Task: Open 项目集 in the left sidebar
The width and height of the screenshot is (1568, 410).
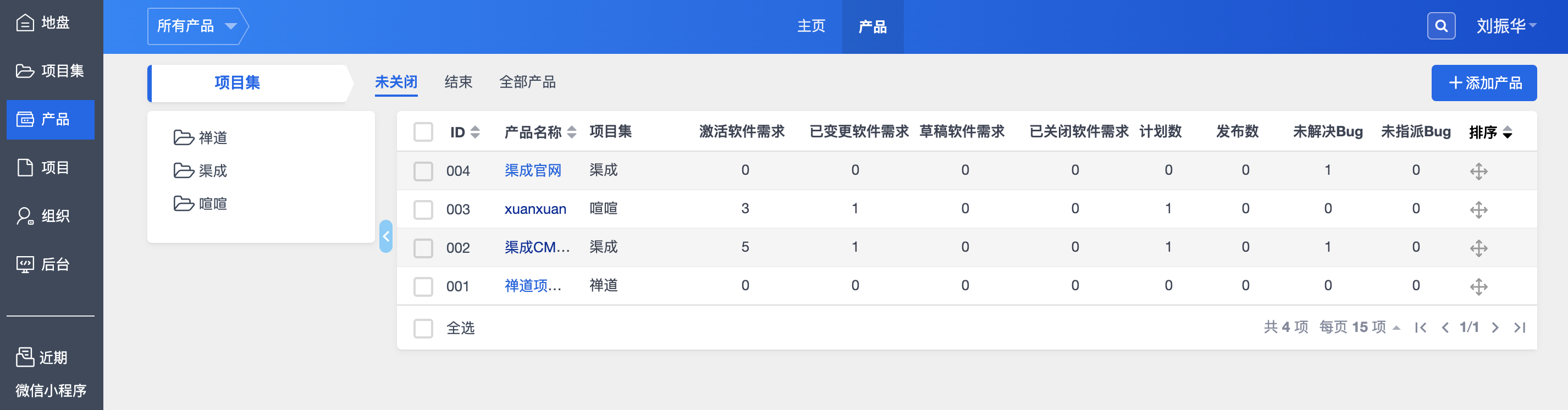Action: pyautogui.click(x=51, y=71)
